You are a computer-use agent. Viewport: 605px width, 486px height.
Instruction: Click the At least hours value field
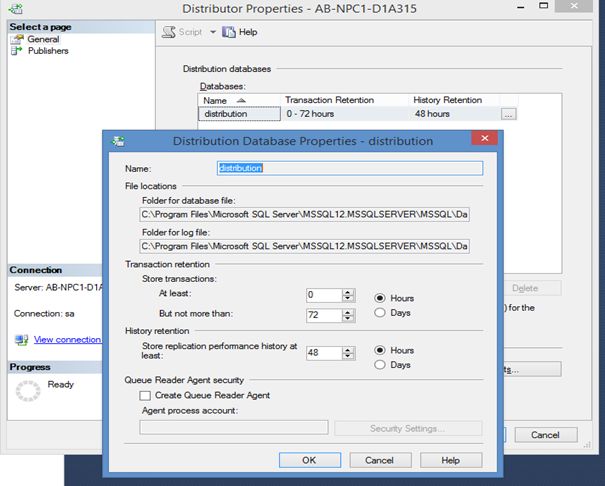pyautogui.click(x=324, y=295)
